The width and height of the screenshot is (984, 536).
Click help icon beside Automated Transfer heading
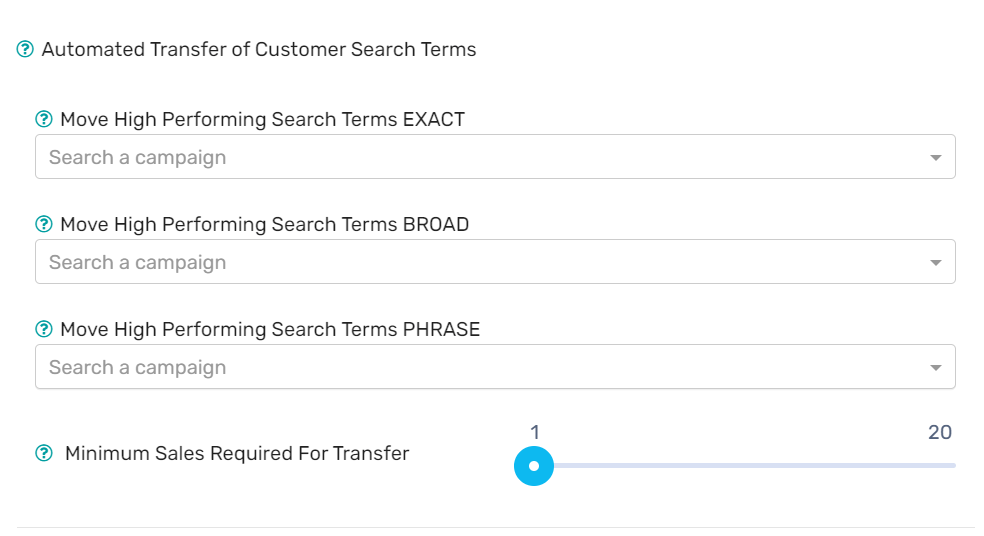(26, 49)
